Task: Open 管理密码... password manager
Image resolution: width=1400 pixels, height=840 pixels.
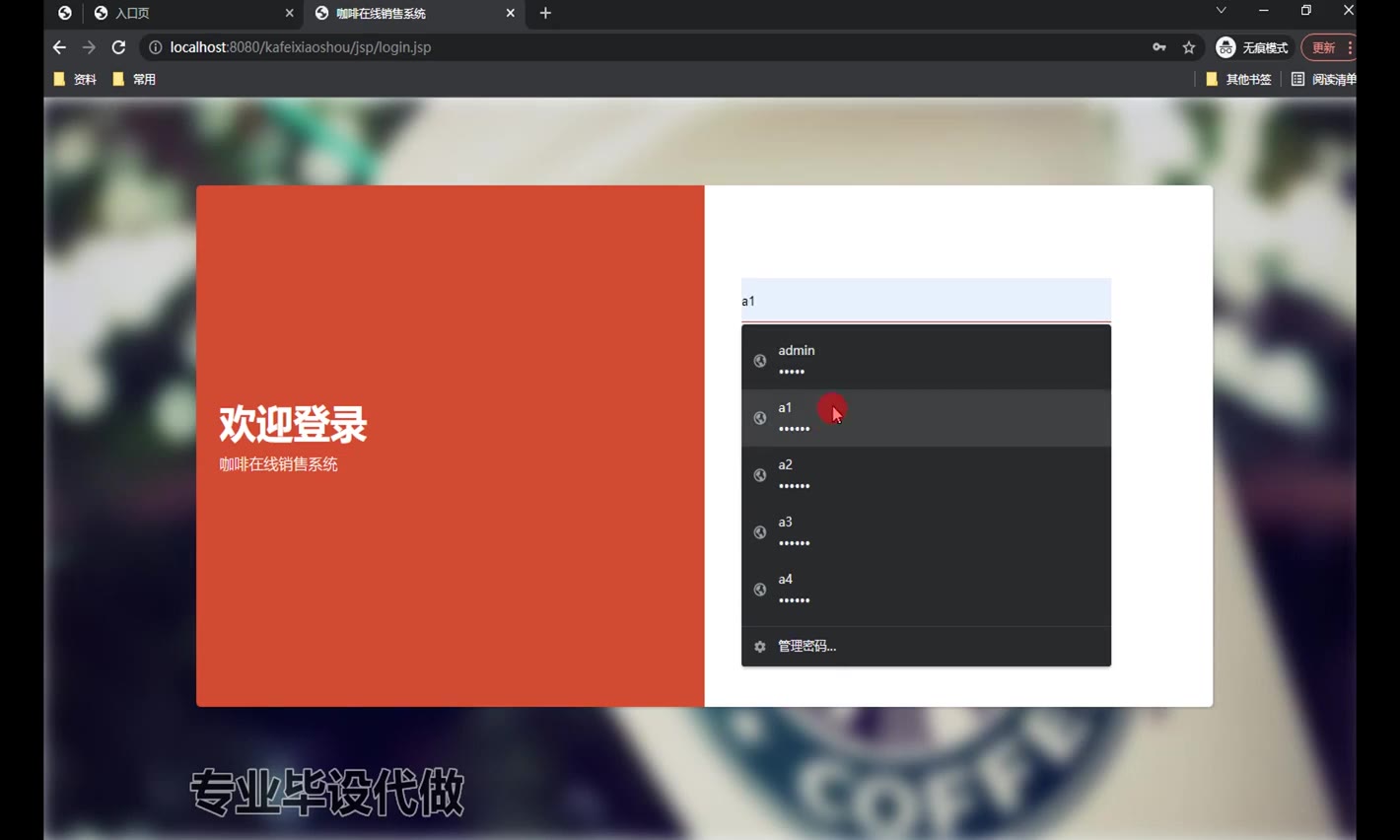Action: tap(926, 647)
